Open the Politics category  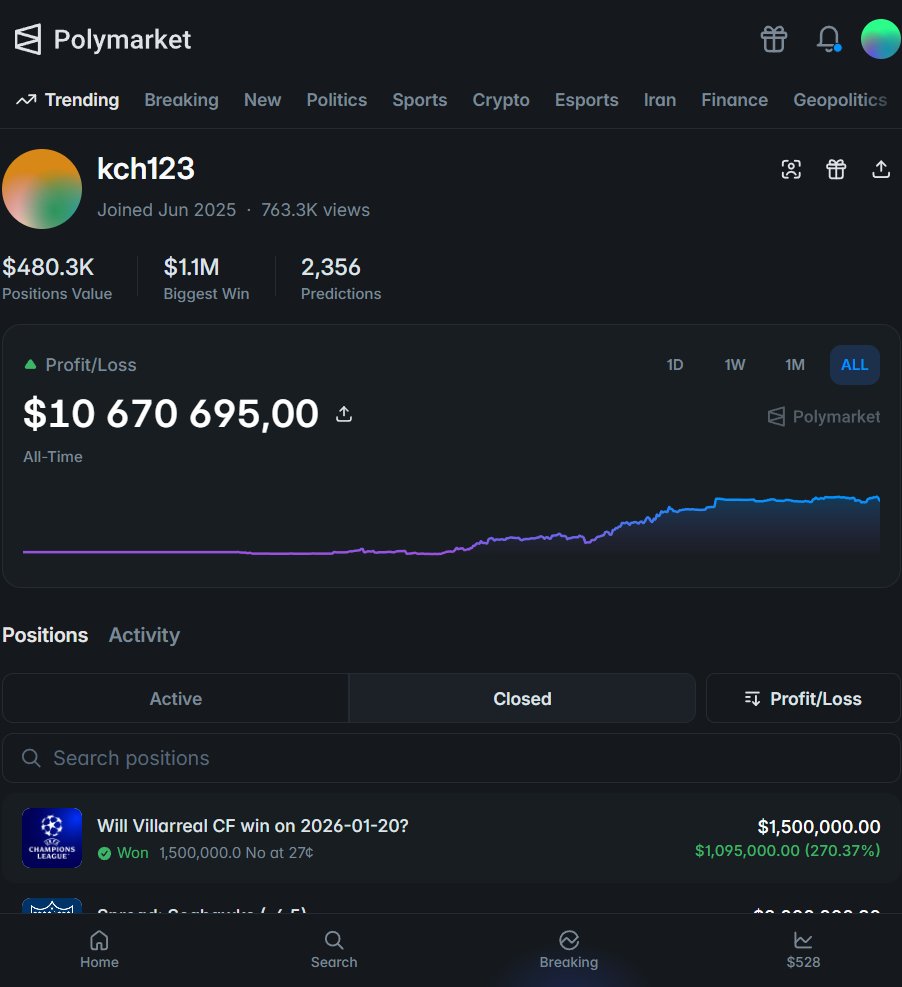337,100
